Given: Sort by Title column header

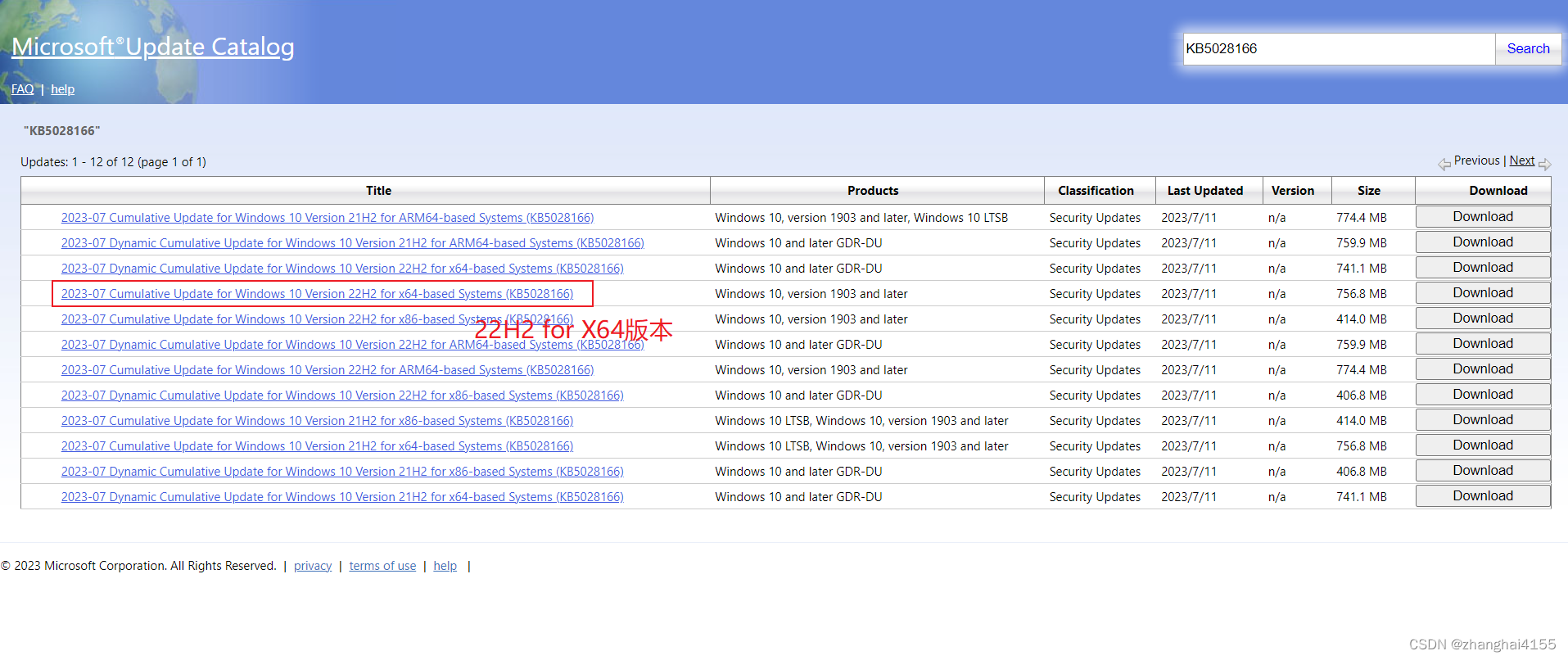Looking at the screenshot, I should tap(378, 191).
